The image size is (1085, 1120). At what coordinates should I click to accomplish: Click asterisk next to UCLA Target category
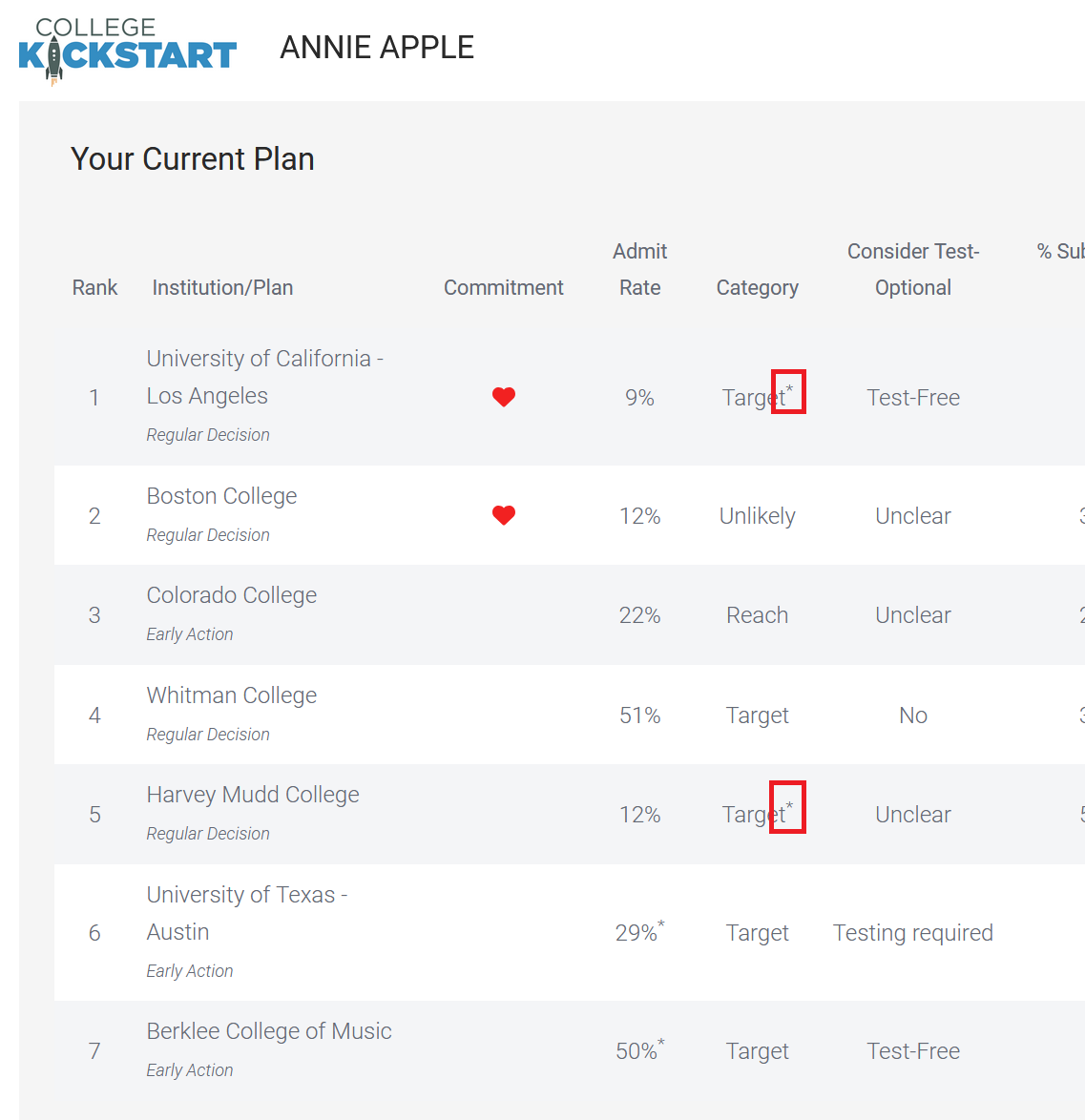[x=789, y=389]
